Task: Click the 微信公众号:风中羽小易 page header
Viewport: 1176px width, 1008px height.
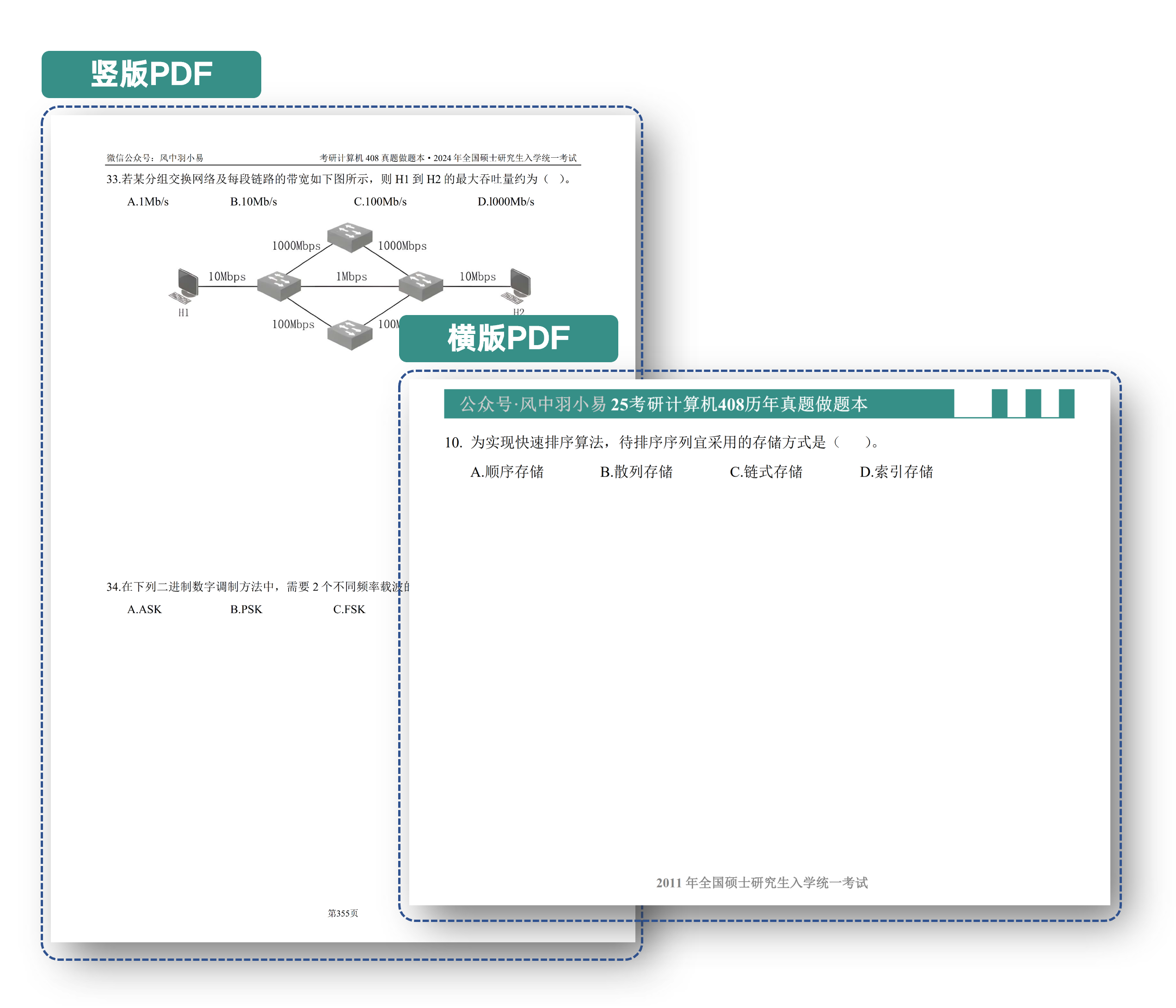Action: point(155,158)
